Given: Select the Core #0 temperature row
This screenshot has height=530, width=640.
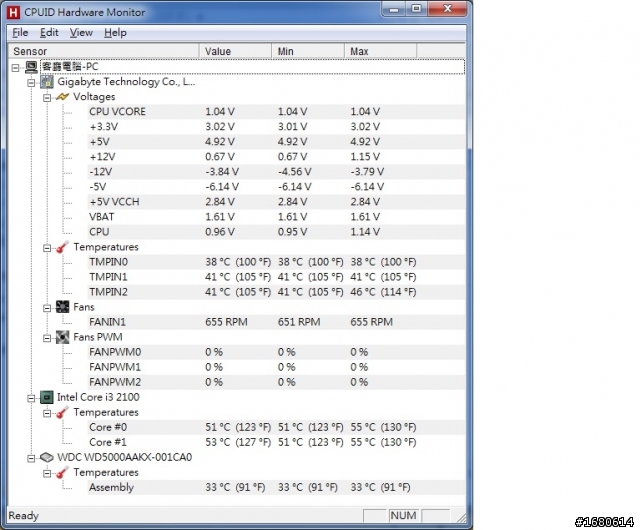Looking at the screenshot, I should pos(276,428).
